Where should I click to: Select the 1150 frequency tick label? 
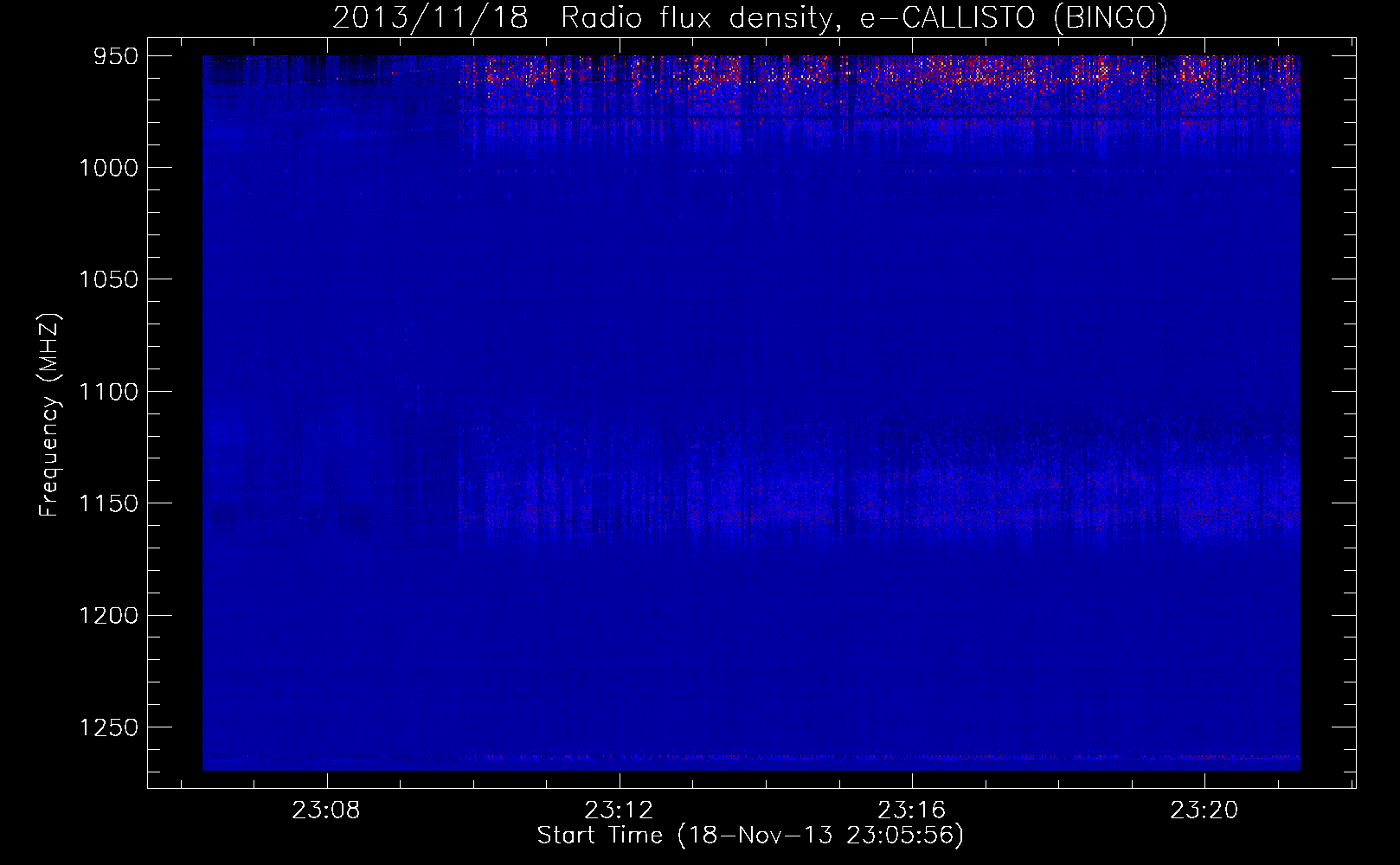108,503
